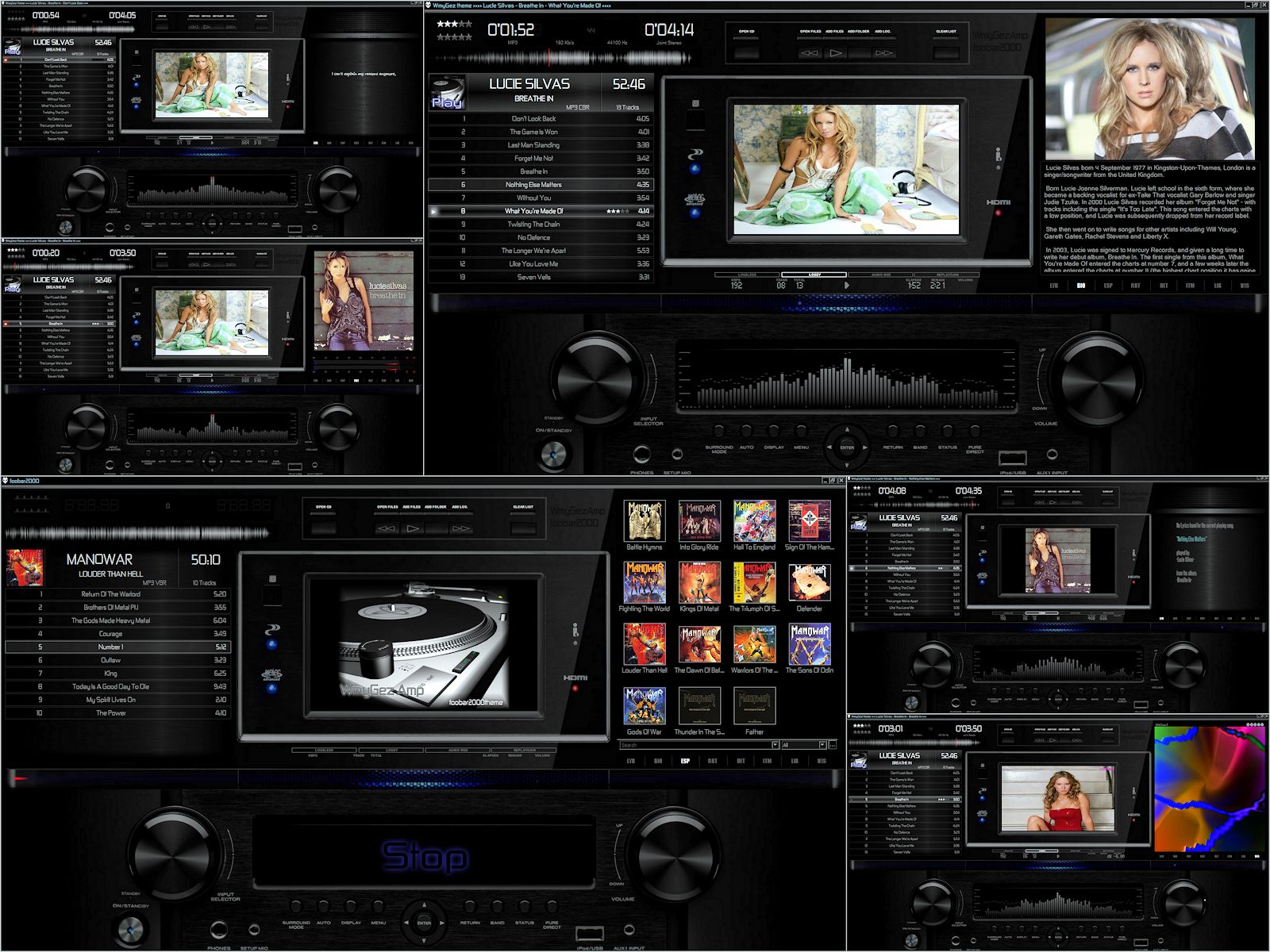Select track 'Seven Veils' in main window
The image size is (1270, 952).
[x=541, y=277]
